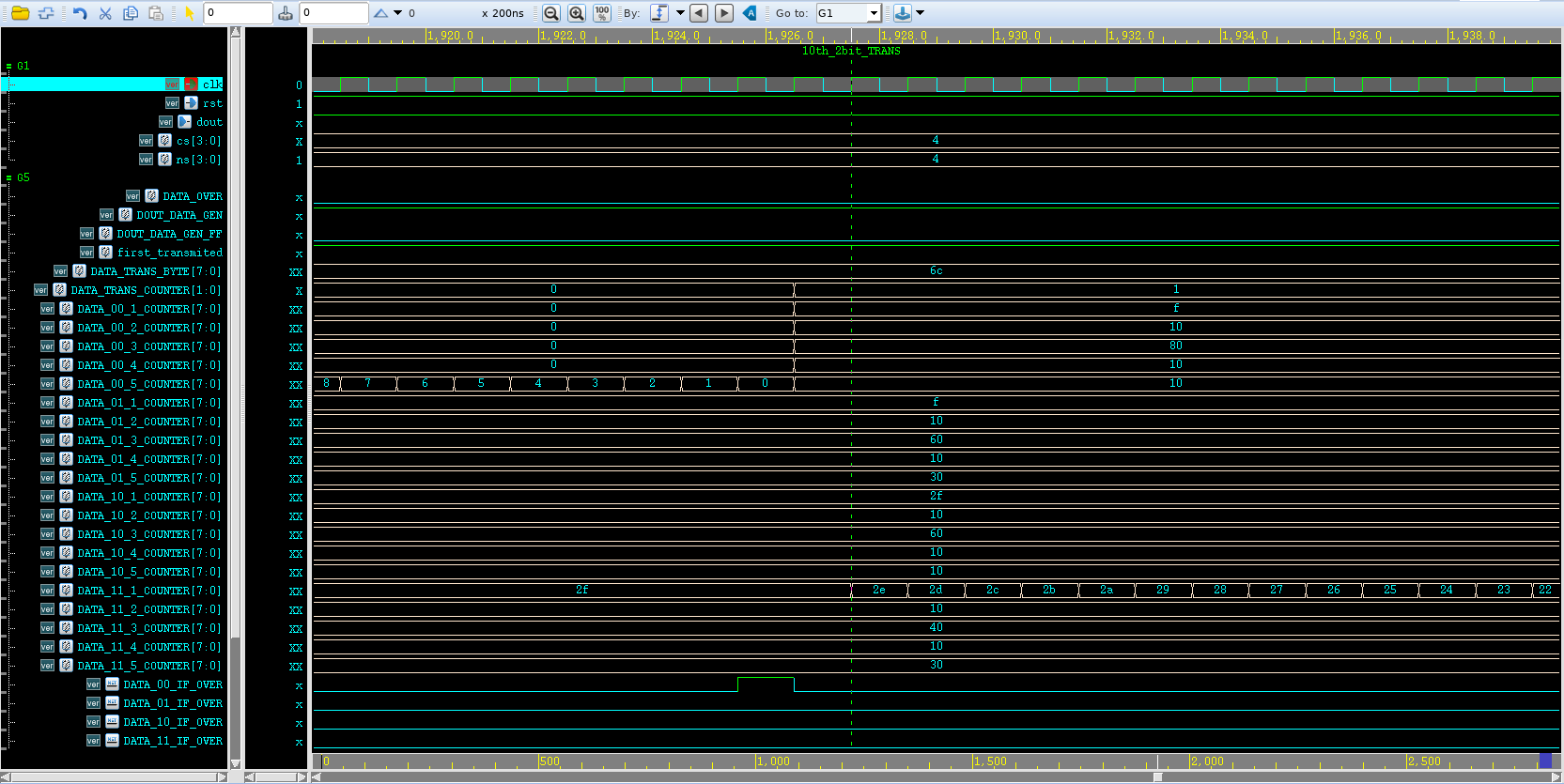
Task: Click the 1,930.0 tick on the time ruler
Action: coord(1016,36)
